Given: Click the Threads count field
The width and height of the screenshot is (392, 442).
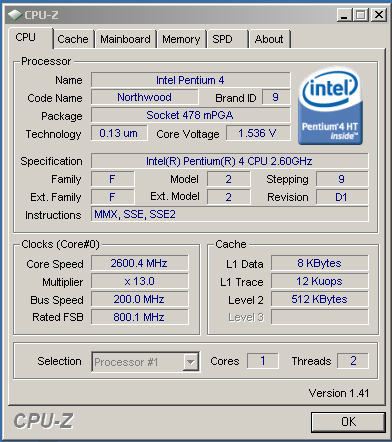Looking at the screenshot, I should [x=353, y=361].
